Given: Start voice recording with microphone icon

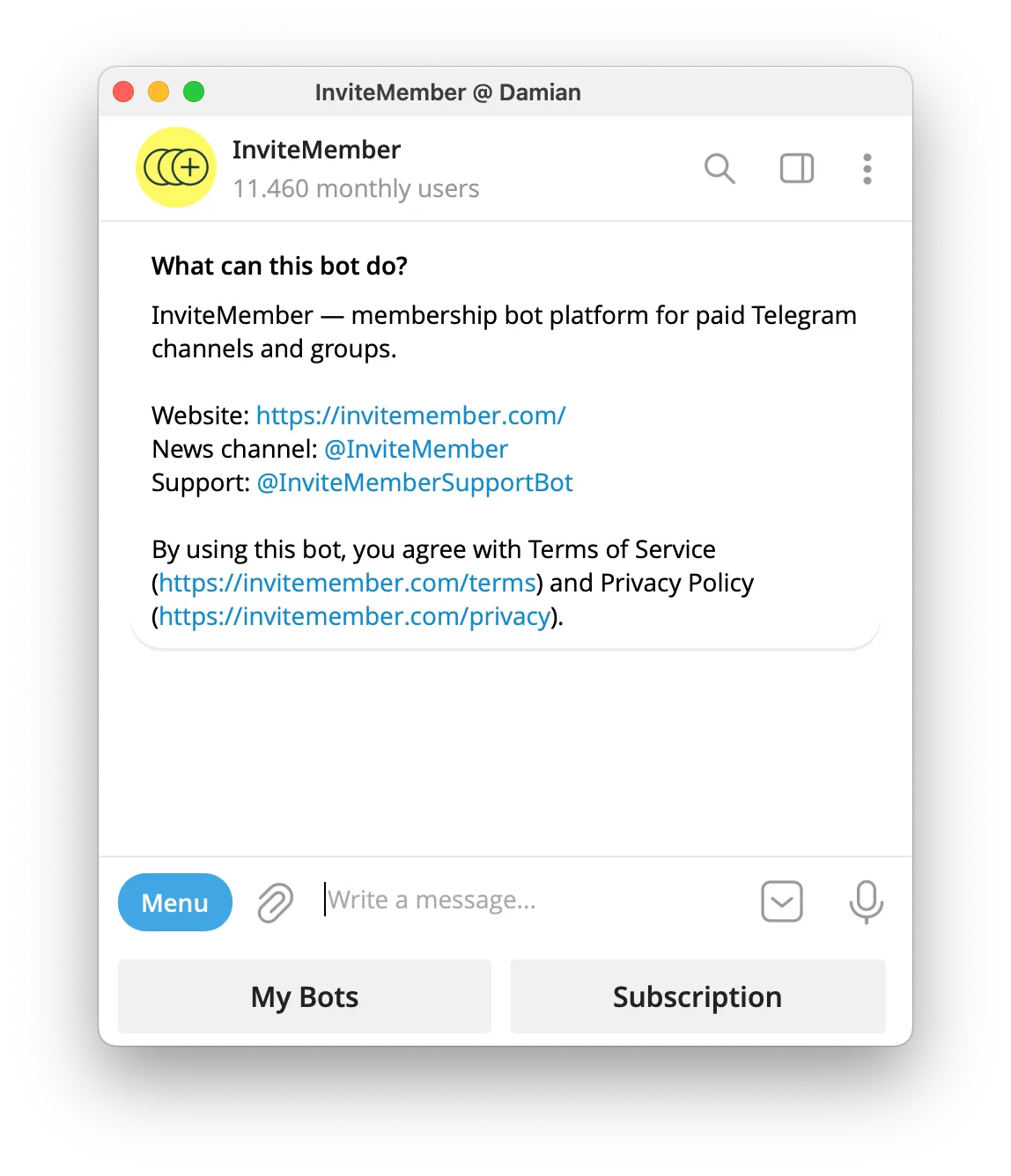Looking at the screenshot, I should 867,901.
